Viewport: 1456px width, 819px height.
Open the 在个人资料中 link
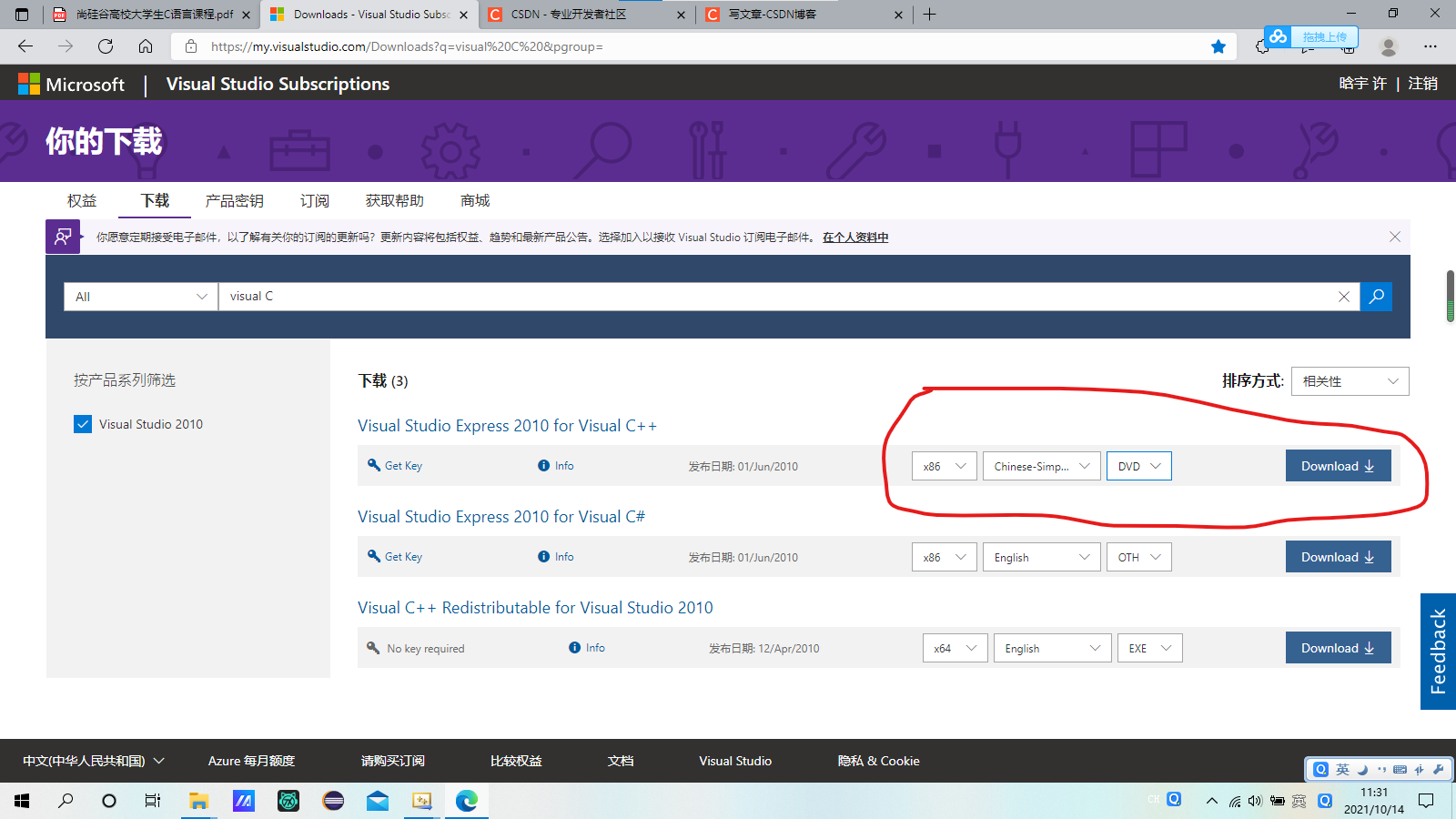coord(854,237)
